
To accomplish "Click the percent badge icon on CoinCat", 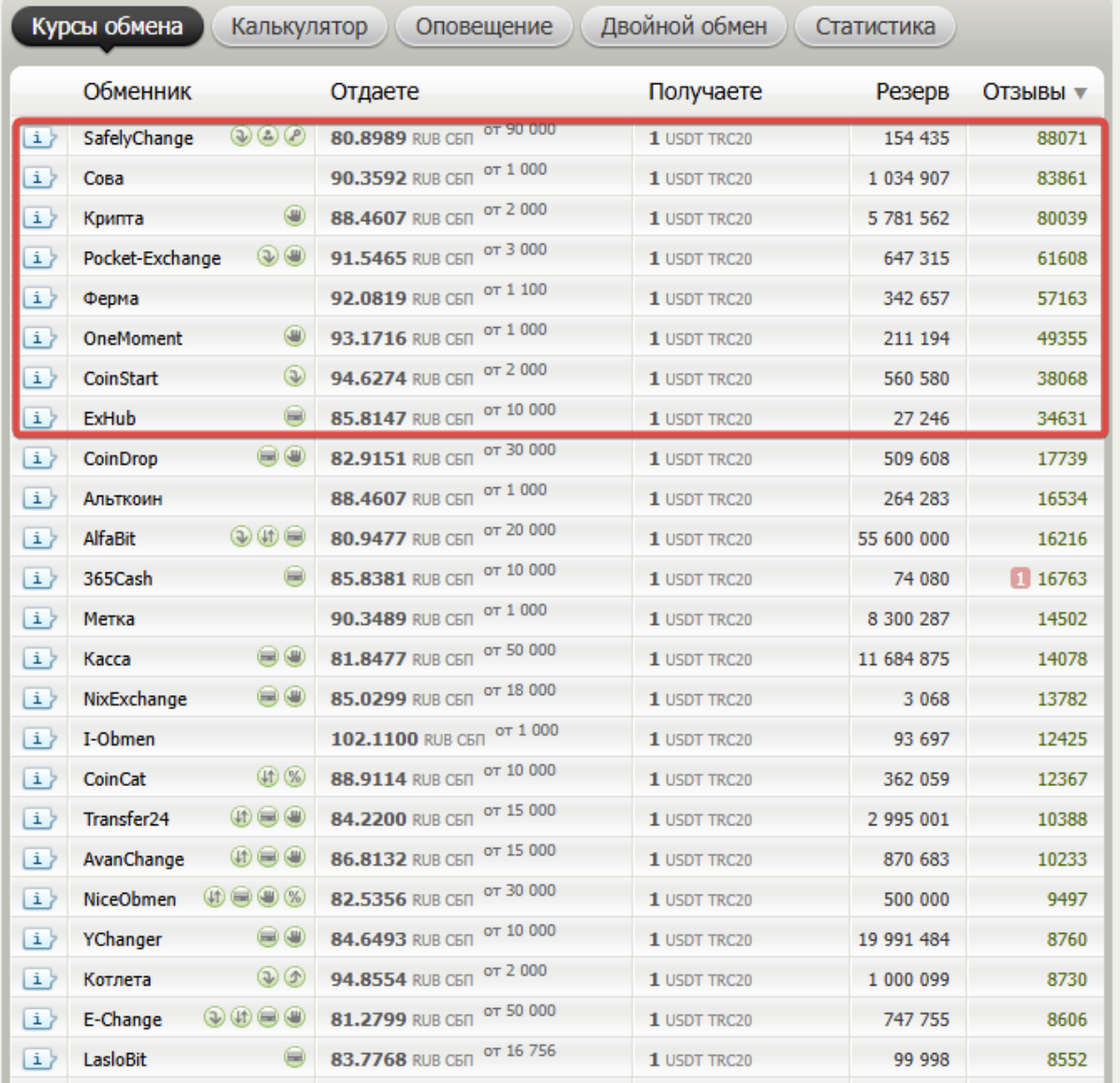I will [x=294, y=777].
